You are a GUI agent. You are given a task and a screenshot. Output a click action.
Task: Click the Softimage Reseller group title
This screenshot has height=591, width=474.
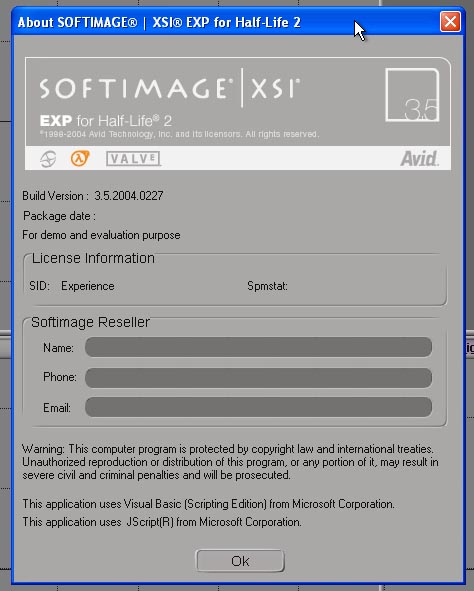pyautogui.click(x=90, y=322)
